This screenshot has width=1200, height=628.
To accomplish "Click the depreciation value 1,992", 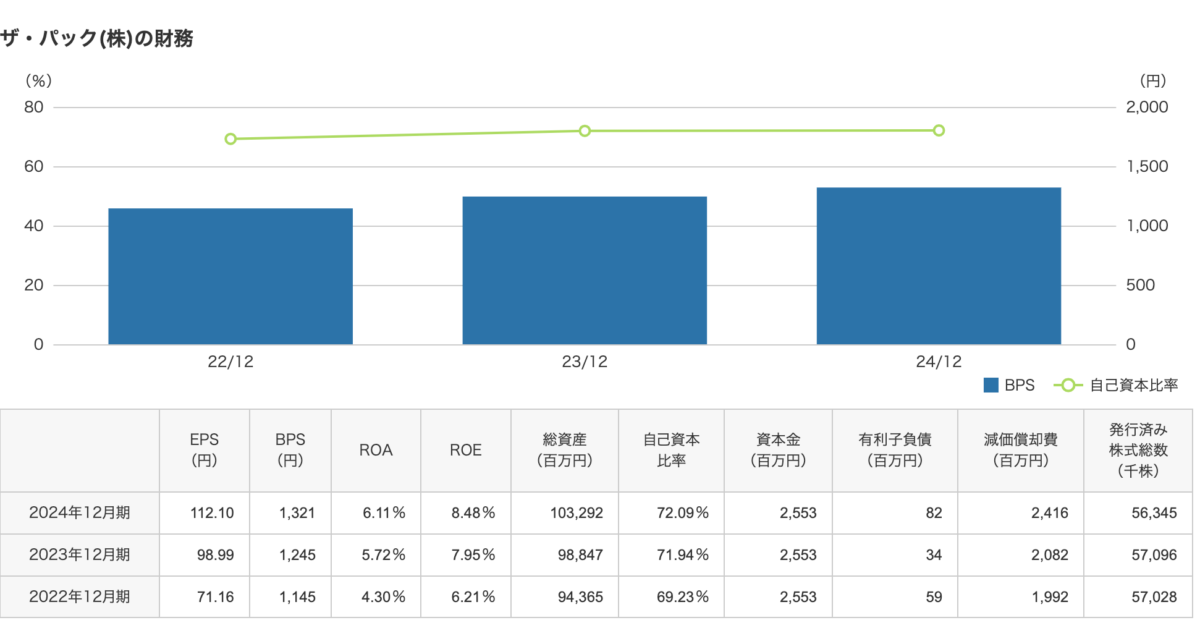I will coord(1048,597).
